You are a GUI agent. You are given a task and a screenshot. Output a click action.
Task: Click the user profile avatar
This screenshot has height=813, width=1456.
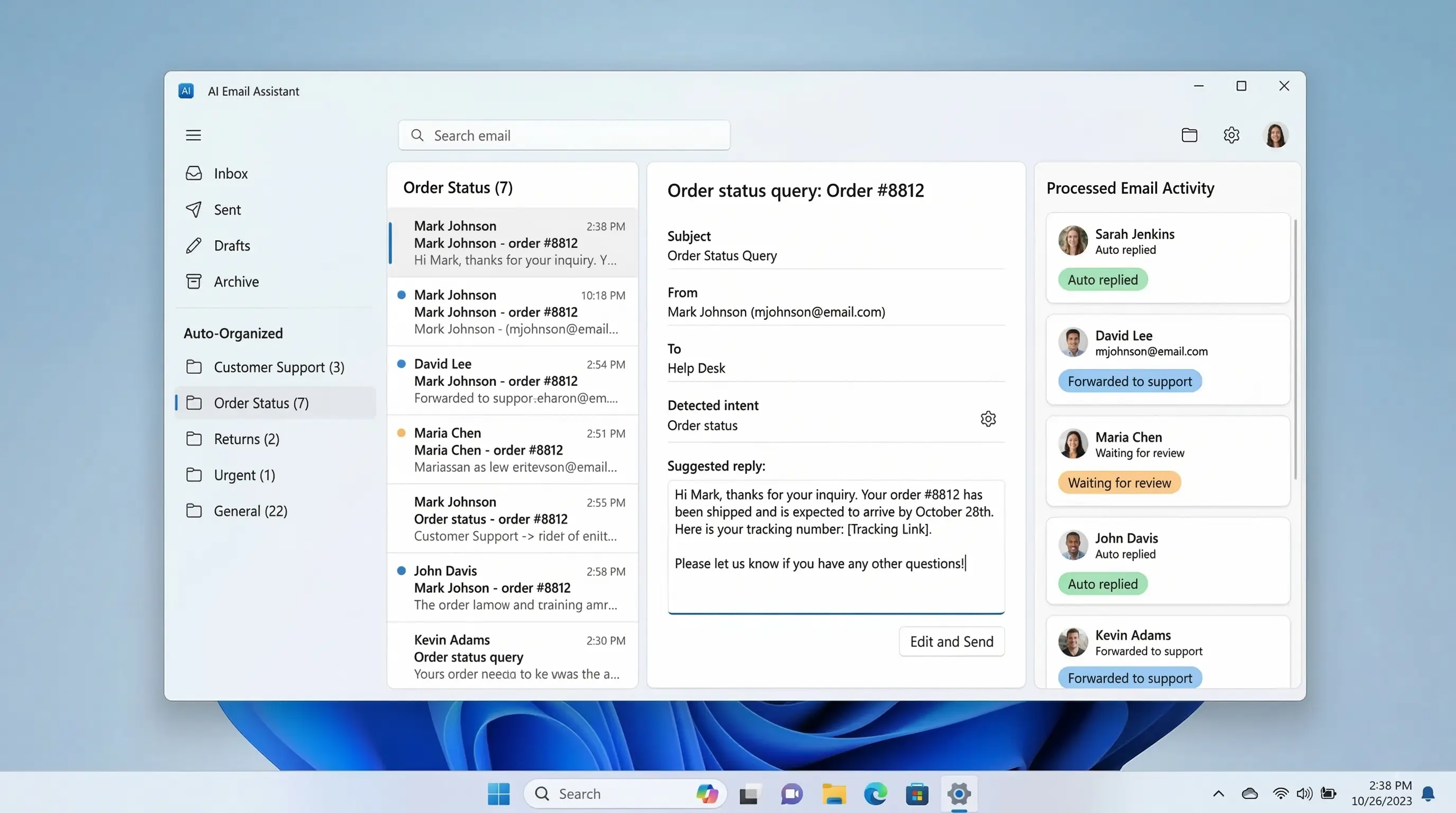pos(1276,134)
